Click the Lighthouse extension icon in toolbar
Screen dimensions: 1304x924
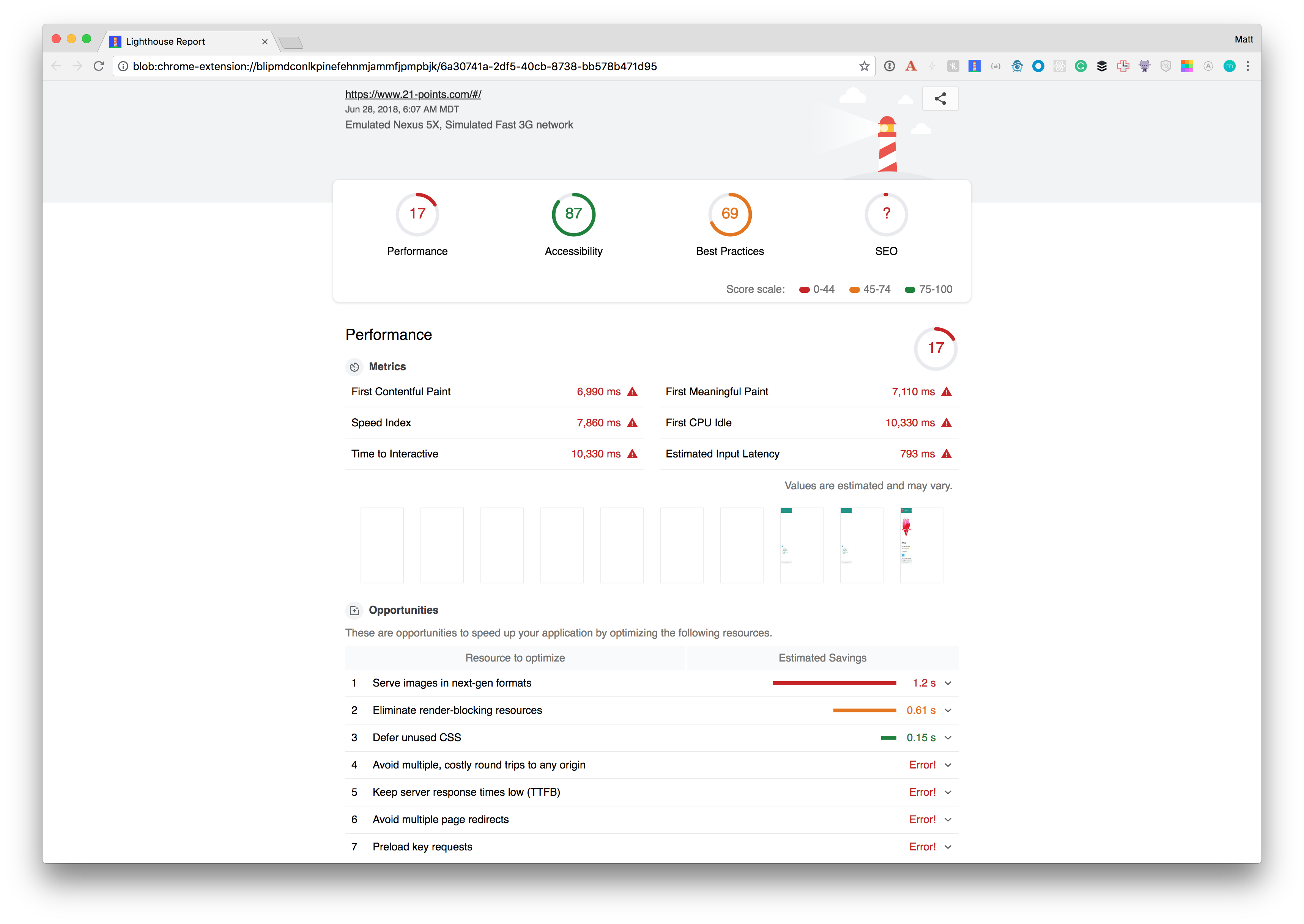[x=975, y=66]
